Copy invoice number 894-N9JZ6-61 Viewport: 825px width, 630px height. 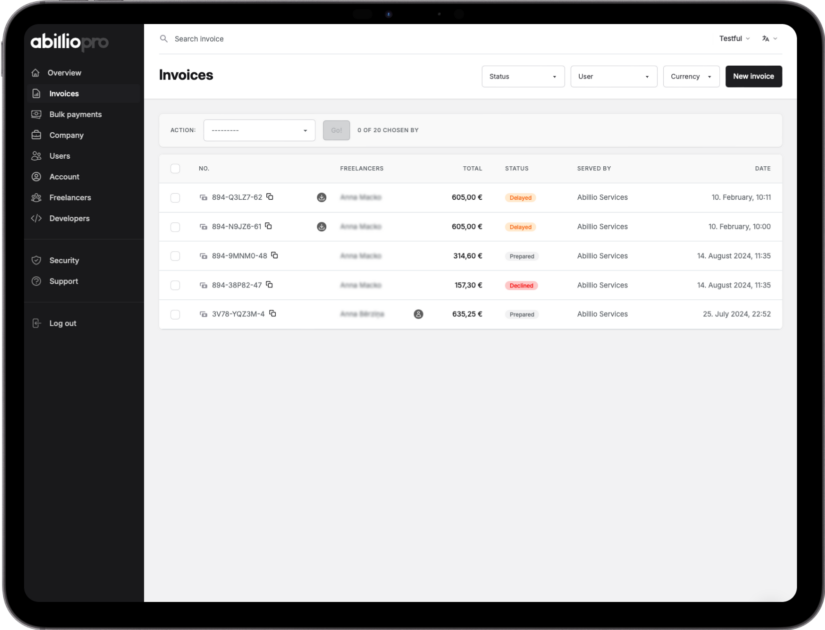268,226
